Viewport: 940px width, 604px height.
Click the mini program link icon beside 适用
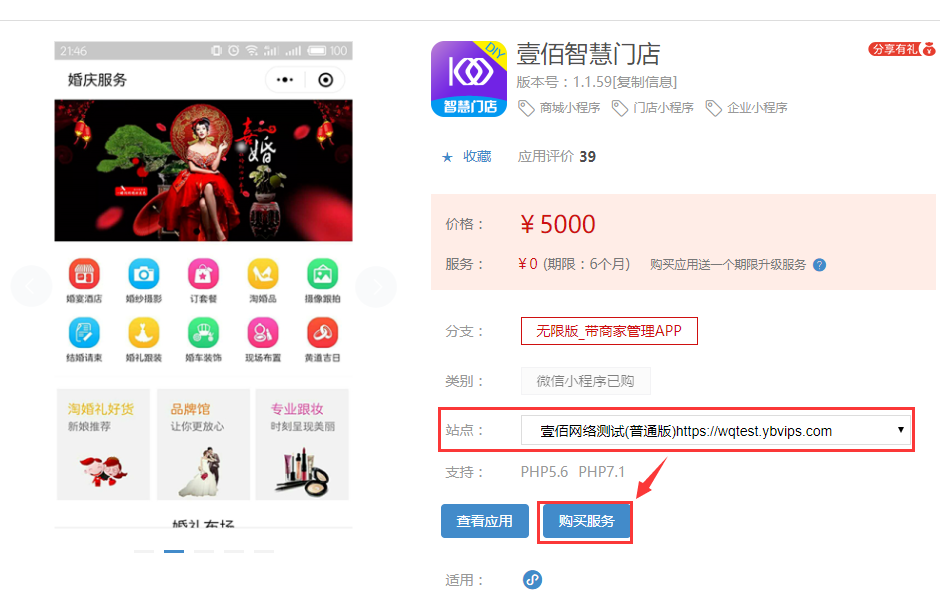pyautogui.click(x=532, y=579)
